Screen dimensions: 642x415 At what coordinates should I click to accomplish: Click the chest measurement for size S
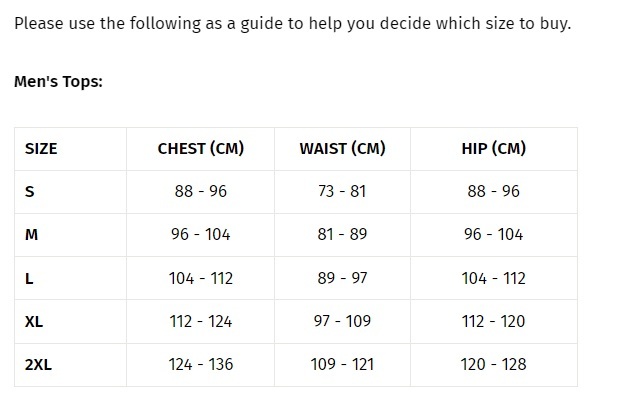tap(201, 192)
